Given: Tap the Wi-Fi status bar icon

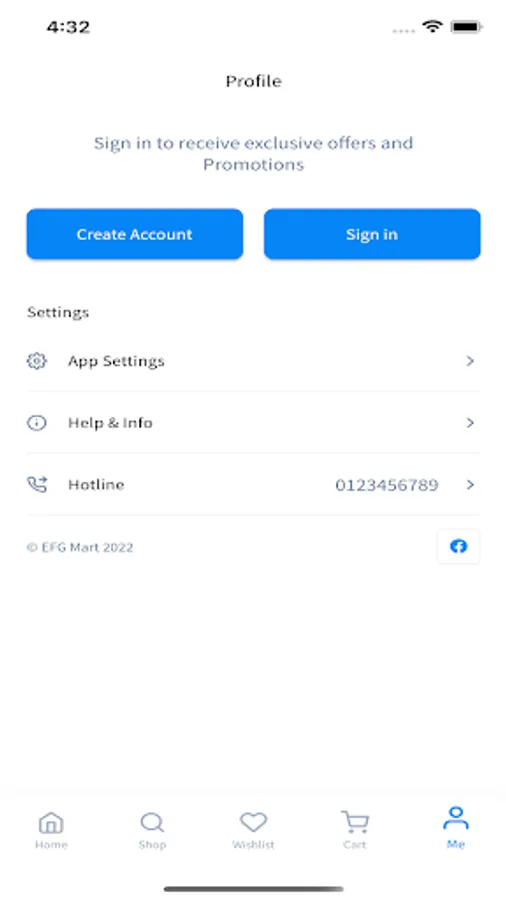Looking at the screenshot, I should 432,26.
